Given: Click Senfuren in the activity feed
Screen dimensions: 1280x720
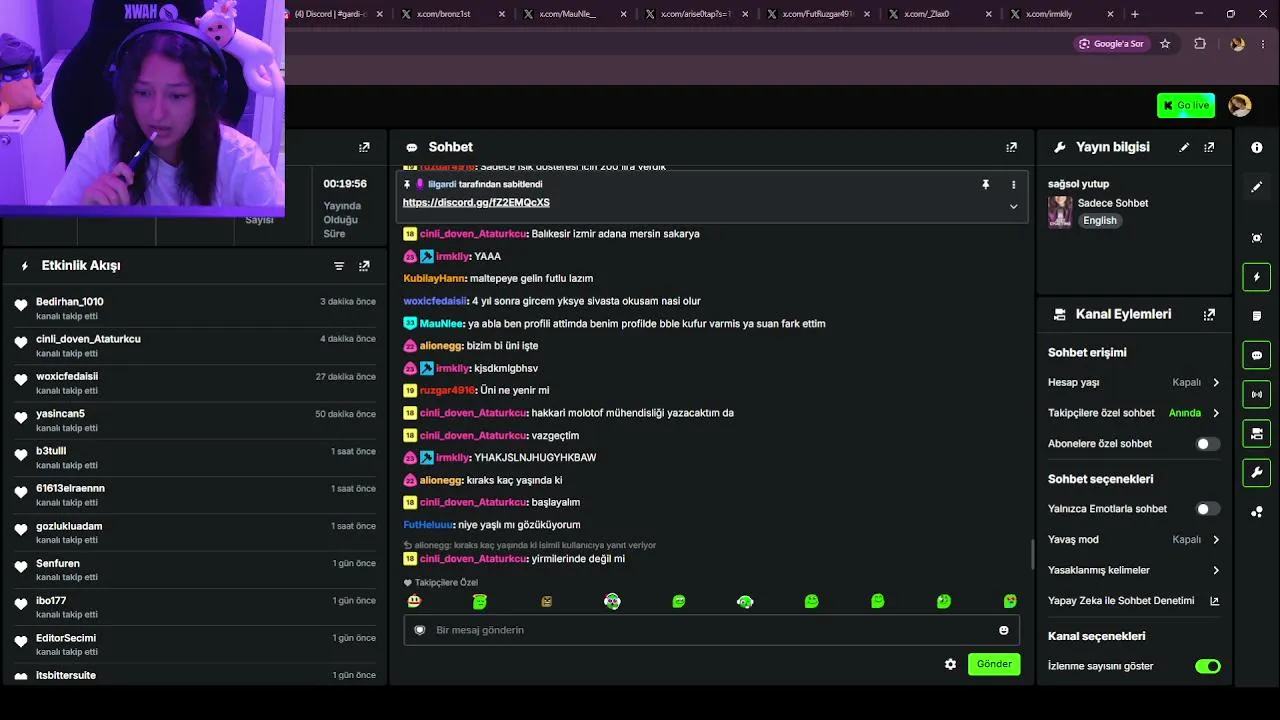Looking at the screenshot, I should [x=58, y=564].
